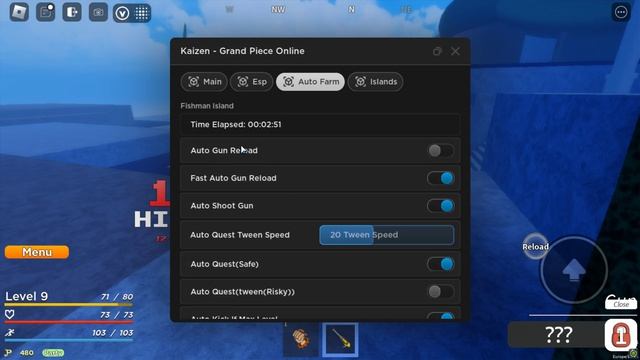The image size is (640, 360).
Task: Open the Islands tab
Action: tap(376, 82)
